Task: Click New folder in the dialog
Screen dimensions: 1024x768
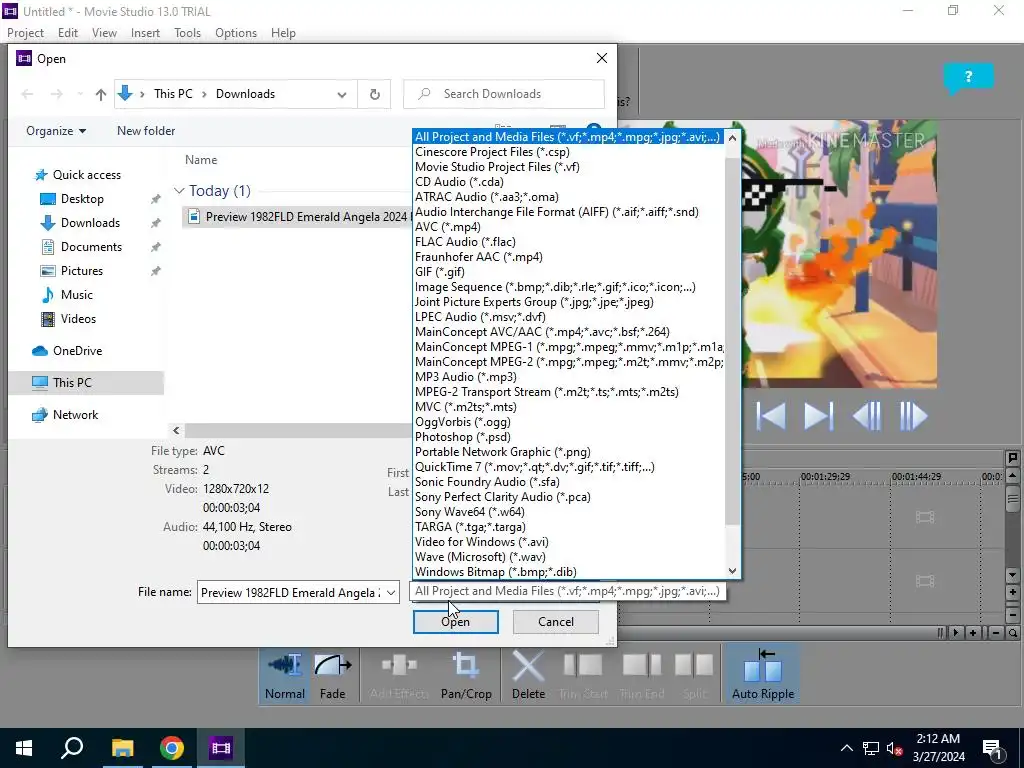Action: pyautogui.click(x=146, y=131)
